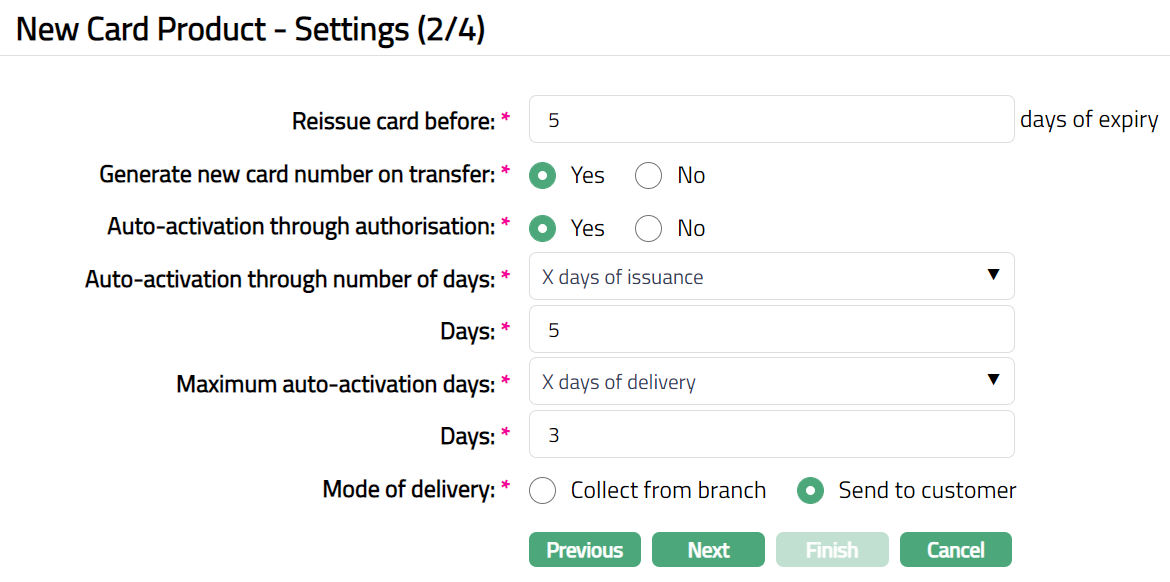Click the 'New Card Product - Settings' heading
Screen dimensions: 1170x582
[250, 29]
